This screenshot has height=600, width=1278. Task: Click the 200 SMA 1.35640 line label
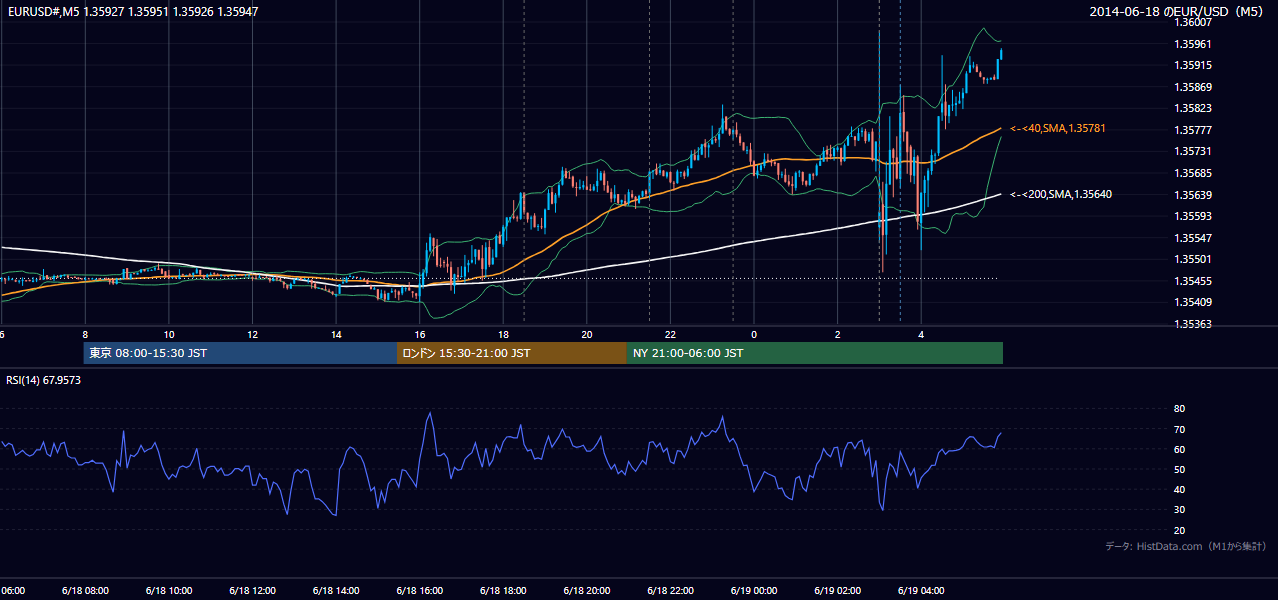coord(1060,194)
